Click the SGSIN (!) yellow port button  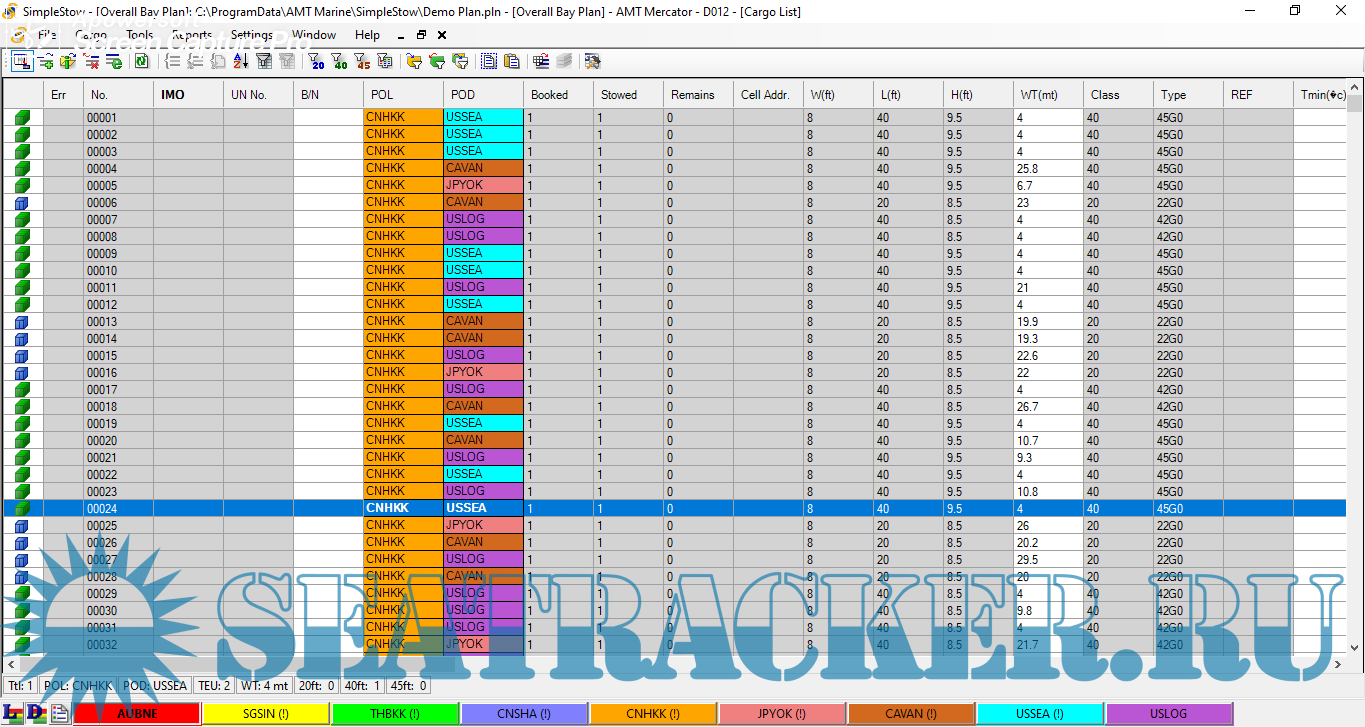[265, 714]
